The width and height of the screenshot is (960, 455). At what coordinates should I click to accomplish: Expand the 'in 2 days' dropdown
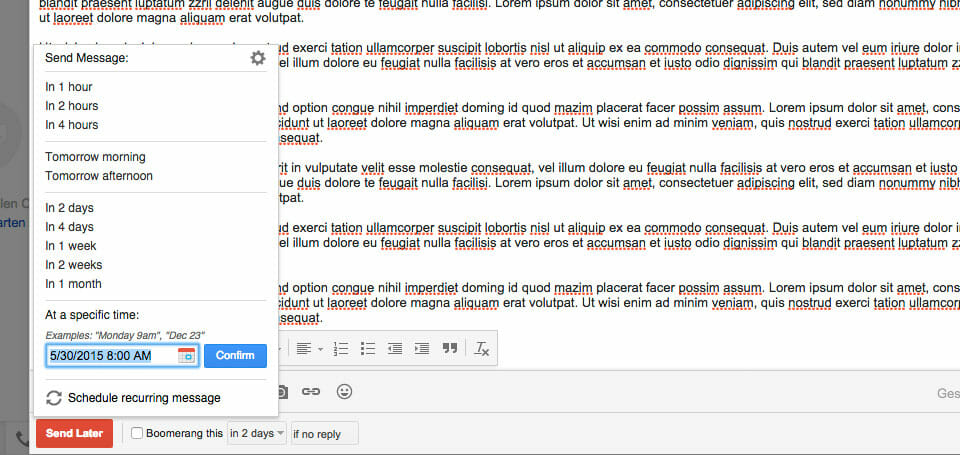click(x=257, y=433)
